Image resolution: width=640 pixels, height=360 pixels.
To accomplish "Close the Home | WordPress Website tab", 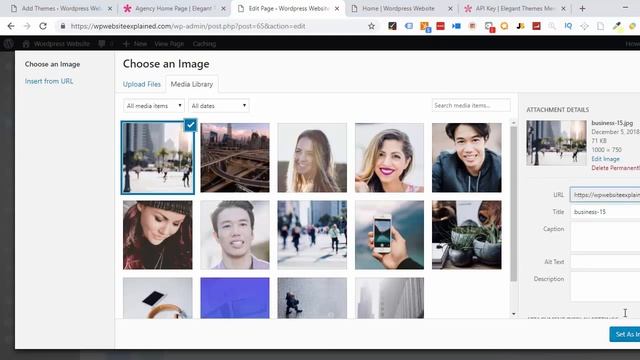I will click(450, 8).
